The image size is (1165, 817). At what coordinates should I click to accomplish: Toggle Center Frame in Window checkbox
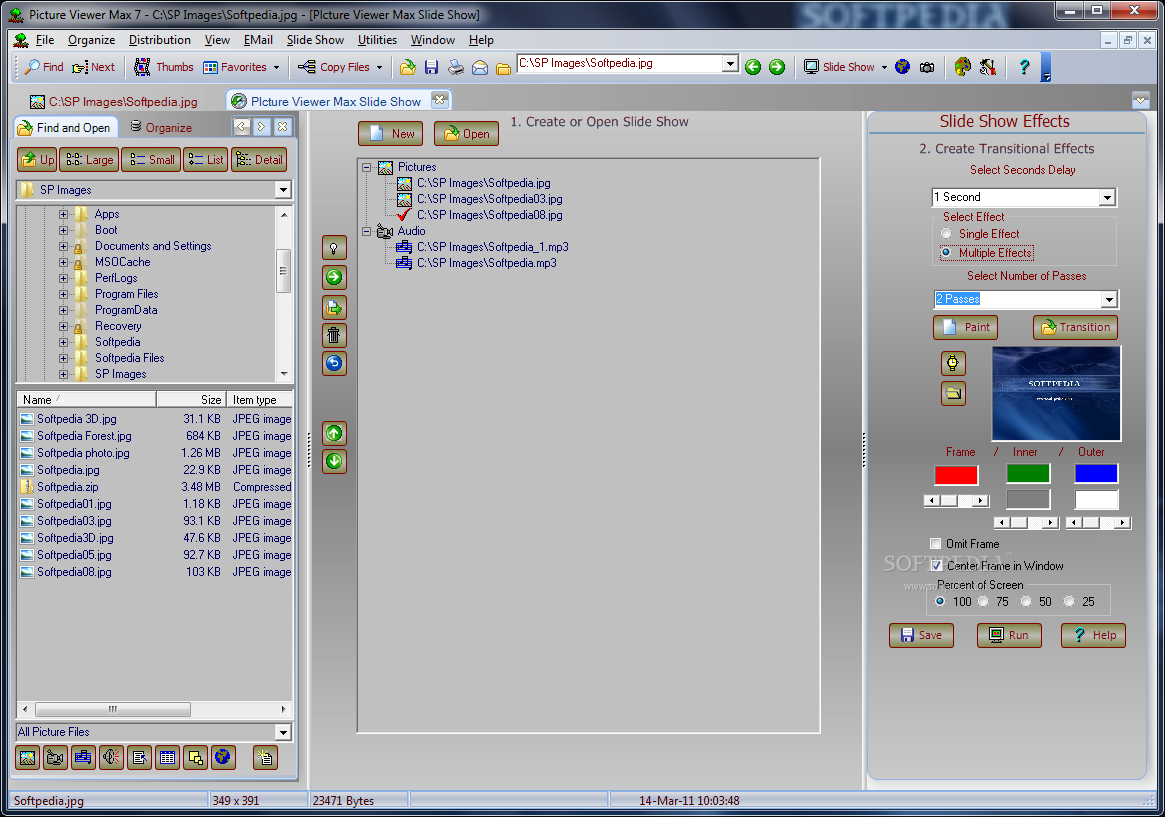pos(937,566)
